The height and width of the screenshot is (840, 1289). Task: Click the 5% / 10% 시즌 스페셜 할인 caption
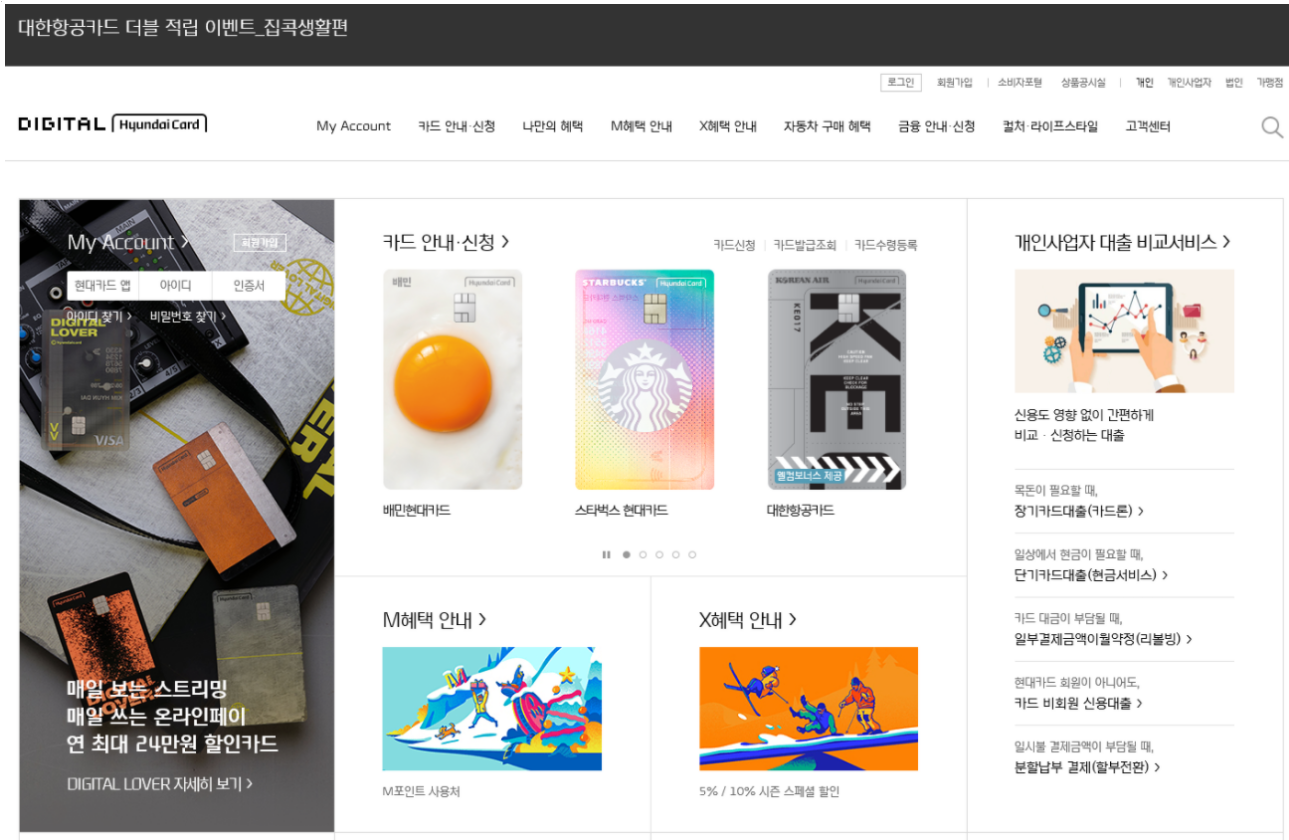(769, 792)
